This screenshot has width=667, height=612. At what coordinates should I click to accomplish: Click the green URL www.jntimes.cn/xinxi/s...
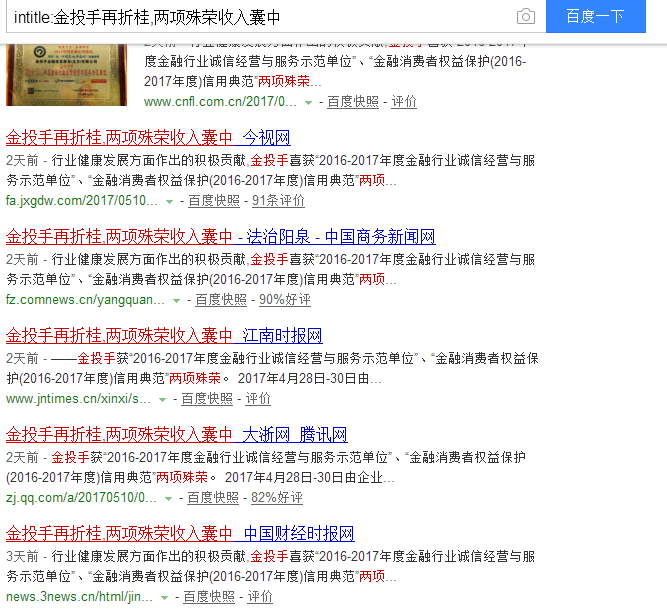[x=78, y=399]
